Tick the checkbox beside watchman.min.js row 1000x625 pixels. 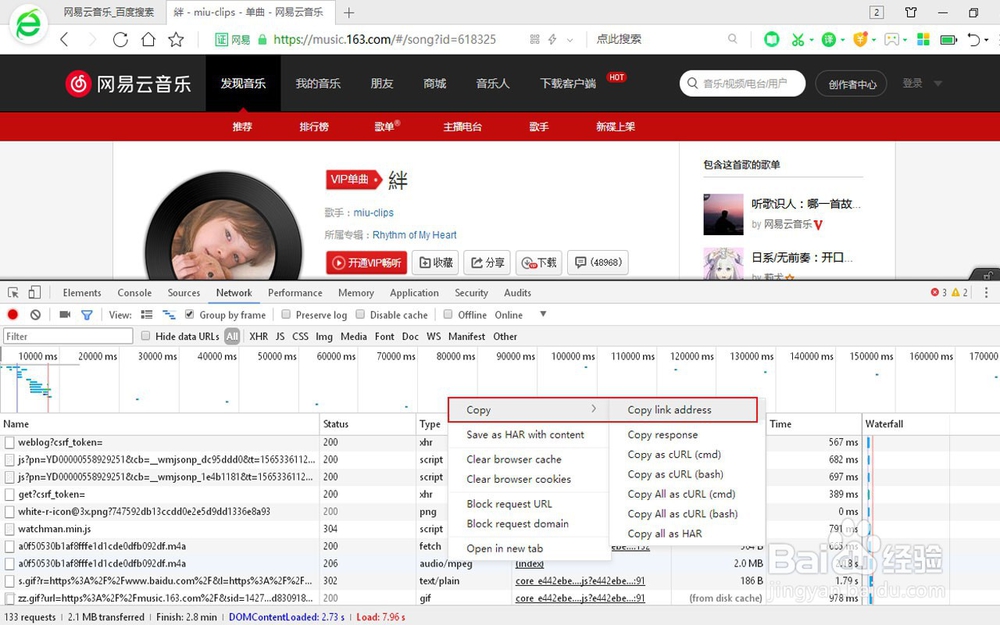(x=10, y=529)
